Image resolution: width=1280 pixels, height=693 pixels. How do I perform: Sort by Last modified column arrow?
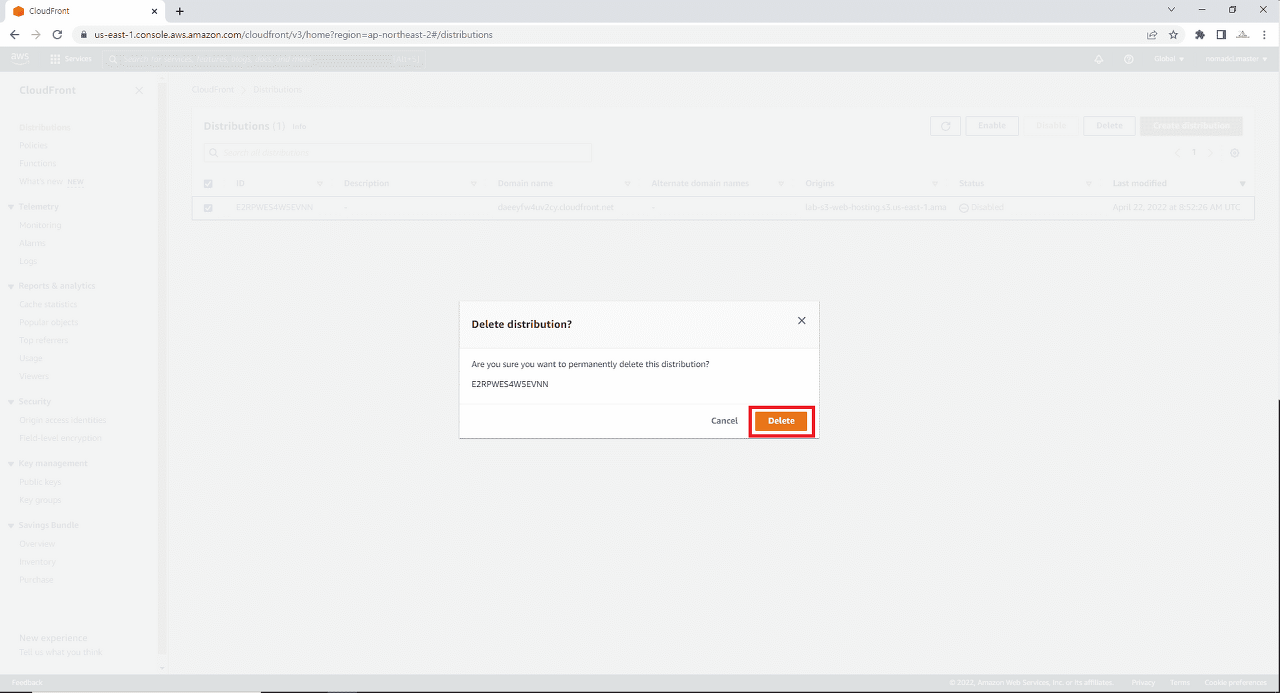1243,184
